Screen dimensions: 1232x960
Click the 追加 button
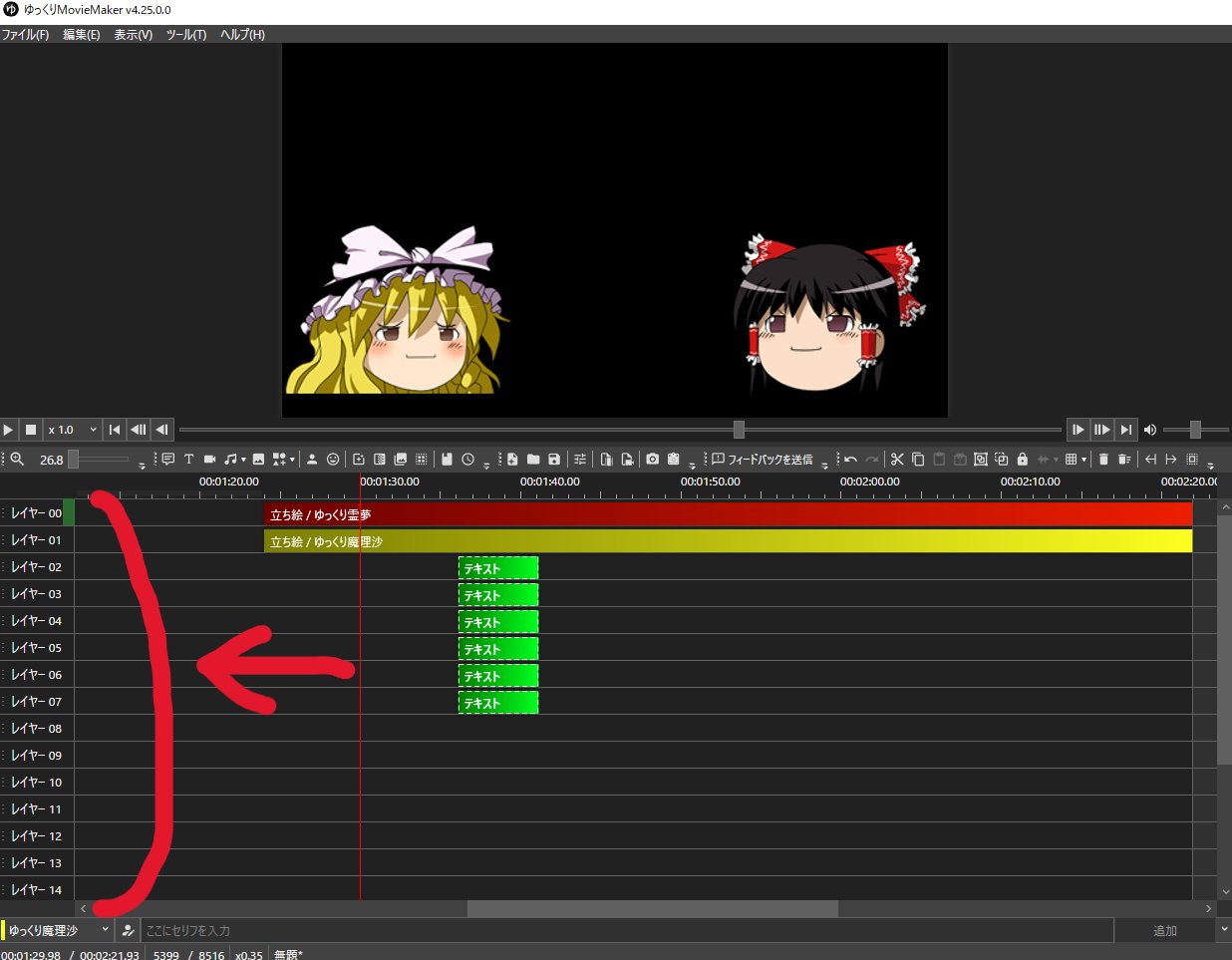pos(1165,930)
